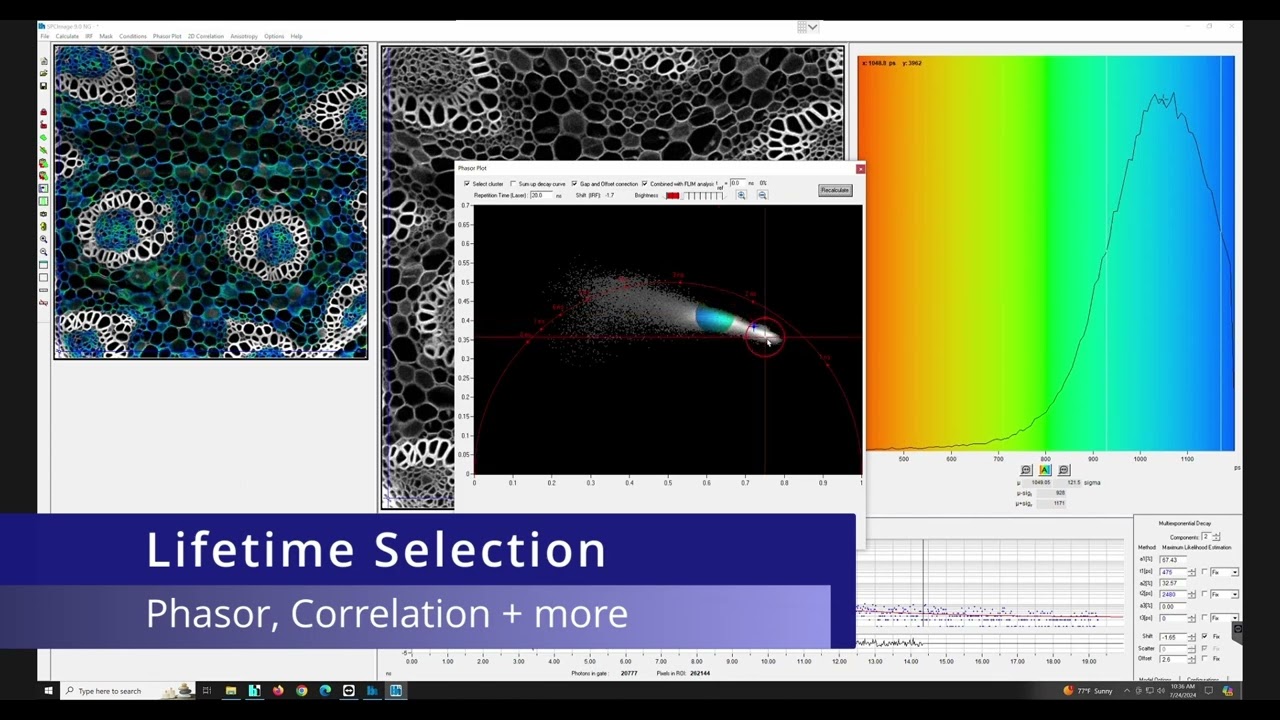Click the t1[ps] value field showing 475
The height and width of the screenshot is (720, 1280).
1172,572
